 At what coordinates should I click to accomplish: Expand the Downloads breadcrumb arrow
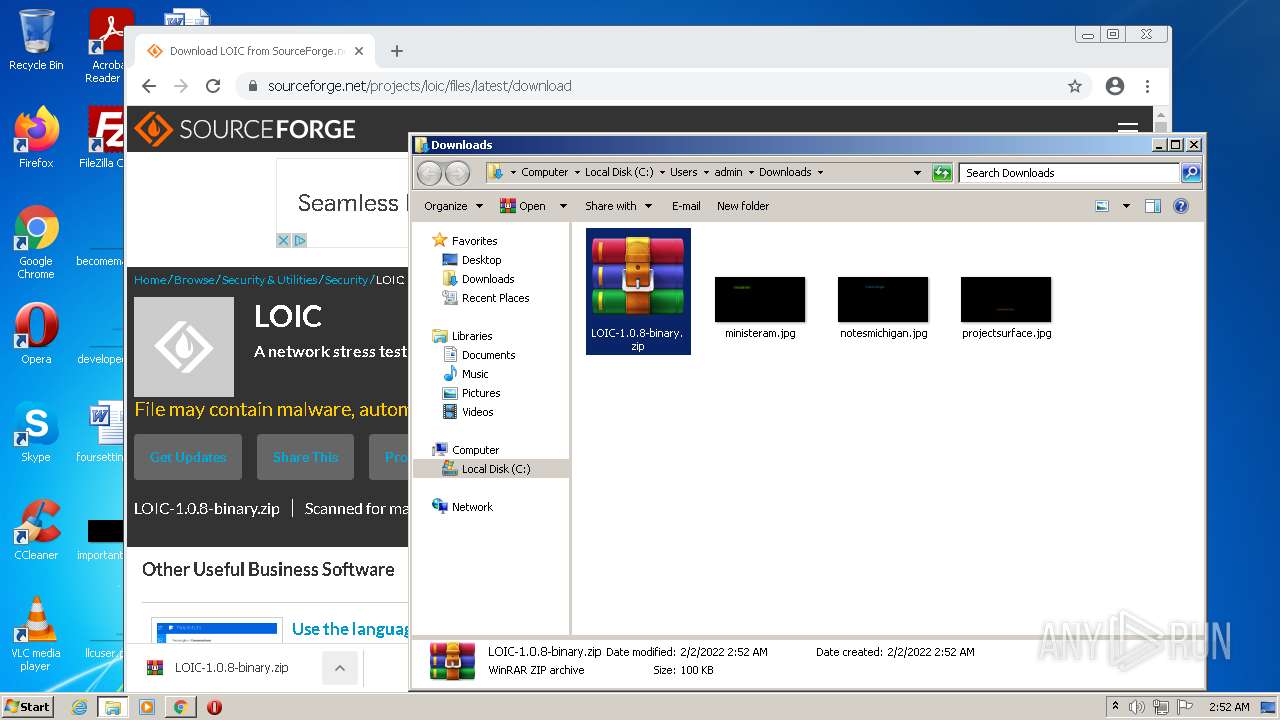pyautogui.click(x=820, y=173)
